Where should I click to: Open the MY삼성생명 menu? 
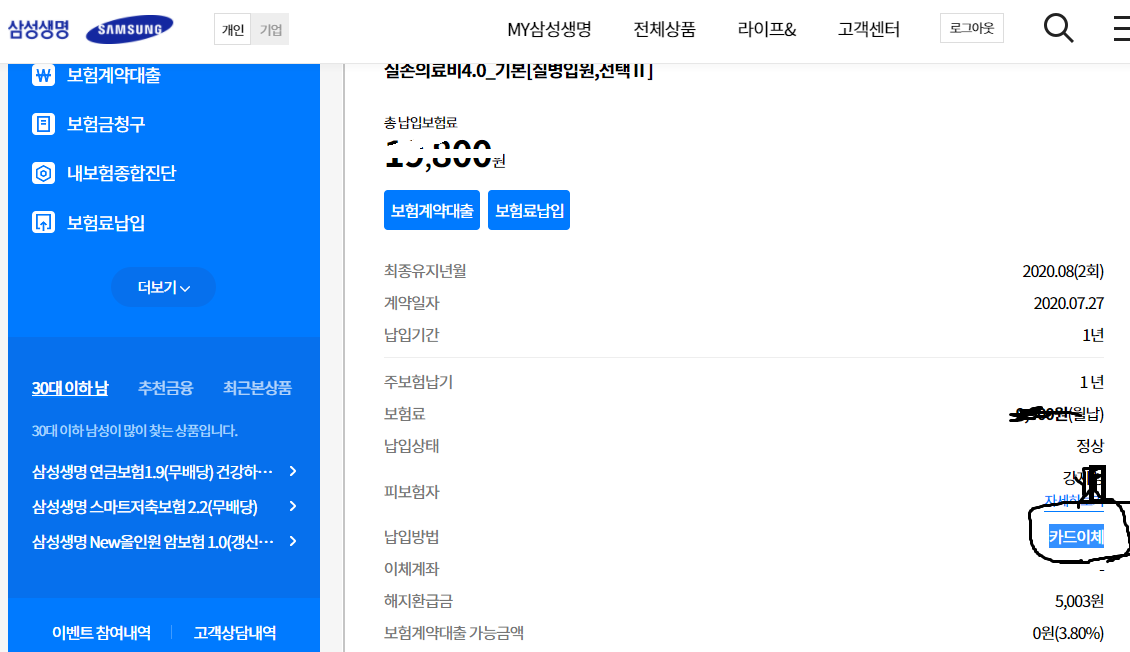pos(549,30)
